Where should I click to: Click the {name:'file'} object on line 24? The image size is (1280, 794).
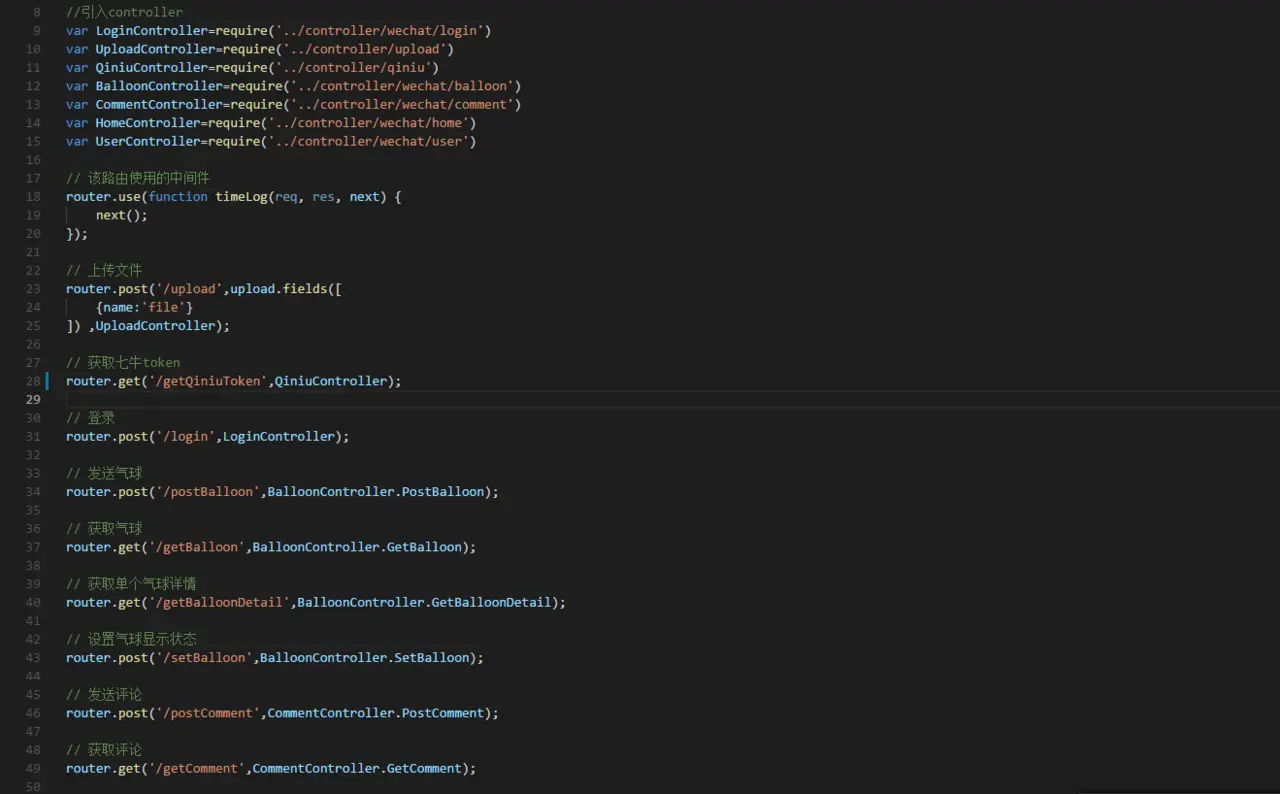point(144,307)
